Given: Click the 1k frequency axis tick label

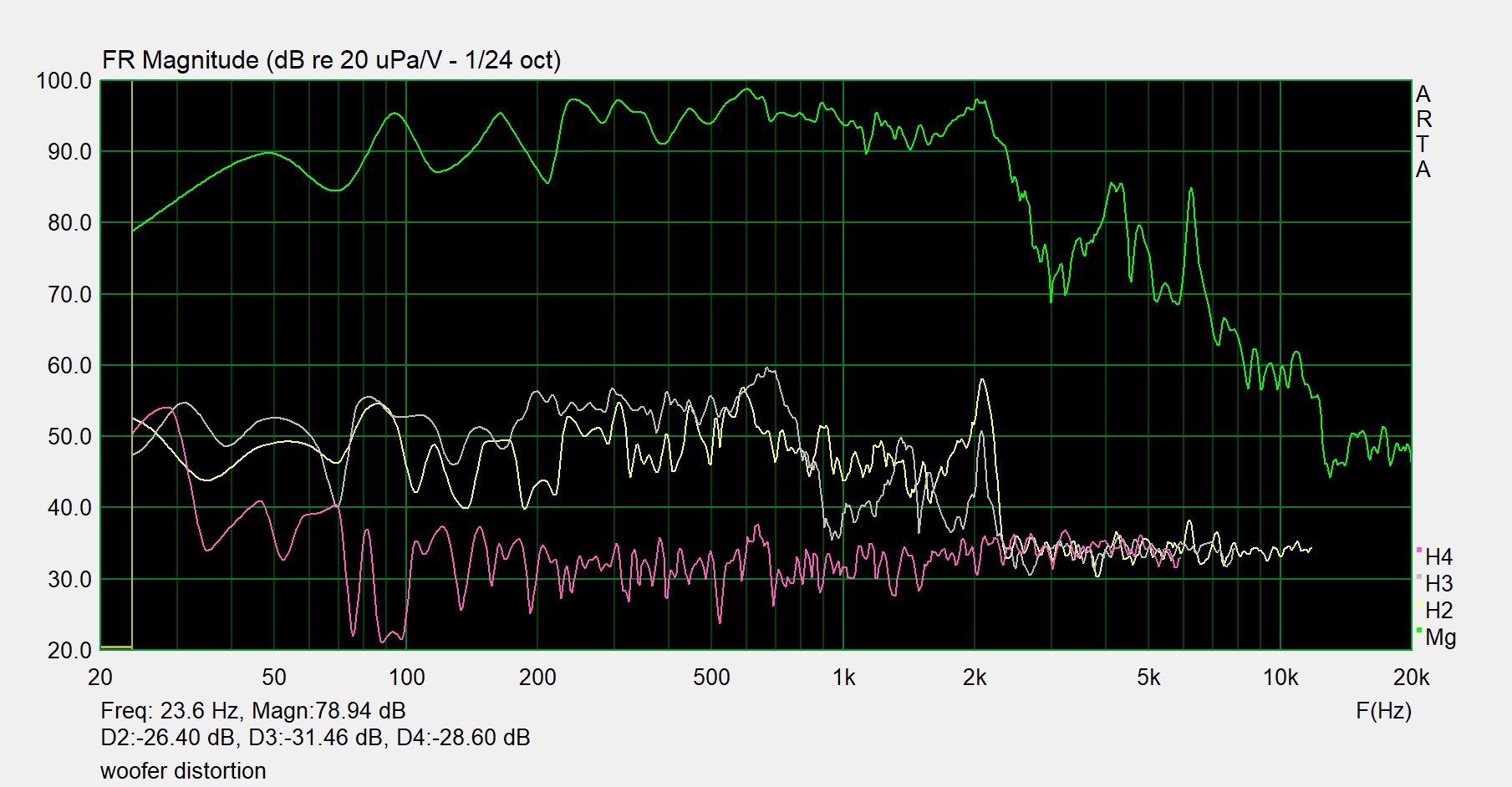Looking at the screenshot, I should click(x=843, y=678).
